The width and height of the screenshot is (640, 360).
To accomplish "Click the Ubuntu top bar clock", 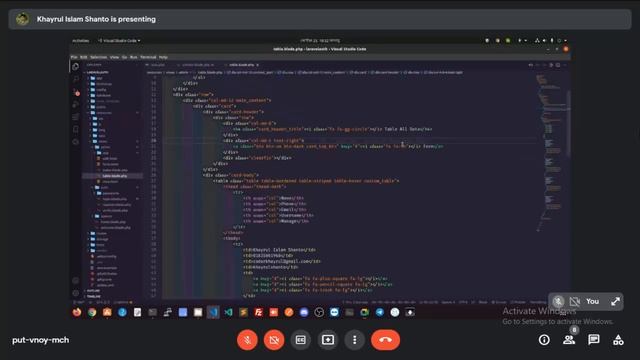I will 320,41.
